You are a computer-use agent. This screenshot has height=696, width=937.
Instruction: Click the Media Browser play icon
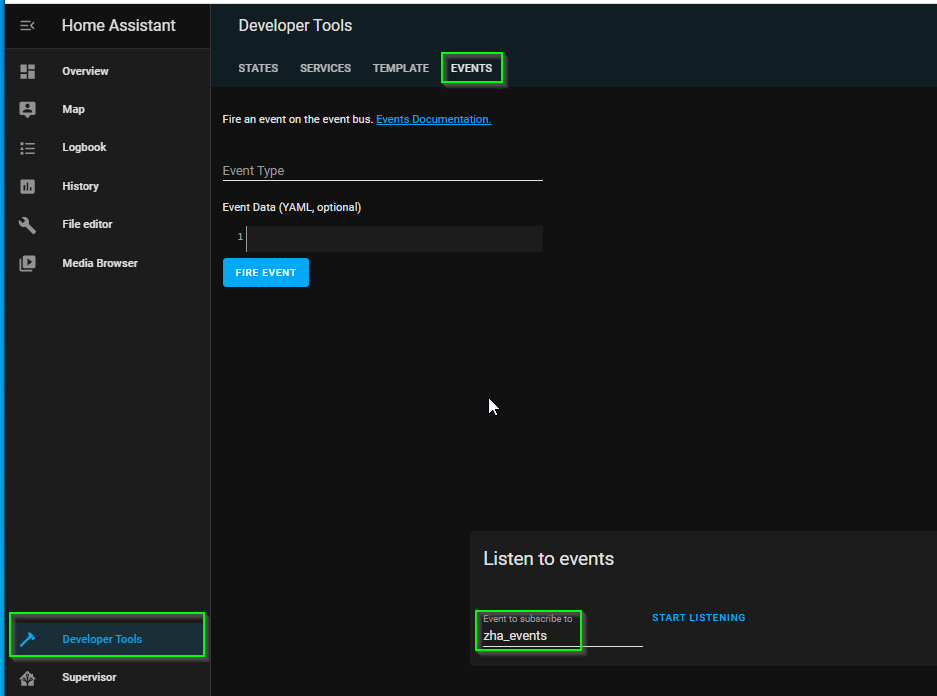point(27,263)
